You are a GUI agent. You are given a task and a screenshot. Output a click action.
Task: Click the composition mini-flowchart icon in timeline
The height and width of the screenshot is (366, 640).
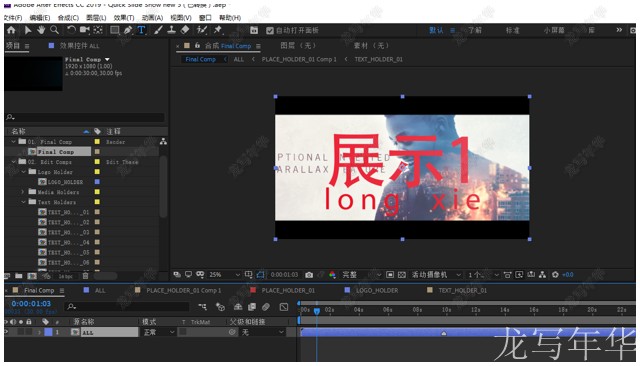click(202, 306)
